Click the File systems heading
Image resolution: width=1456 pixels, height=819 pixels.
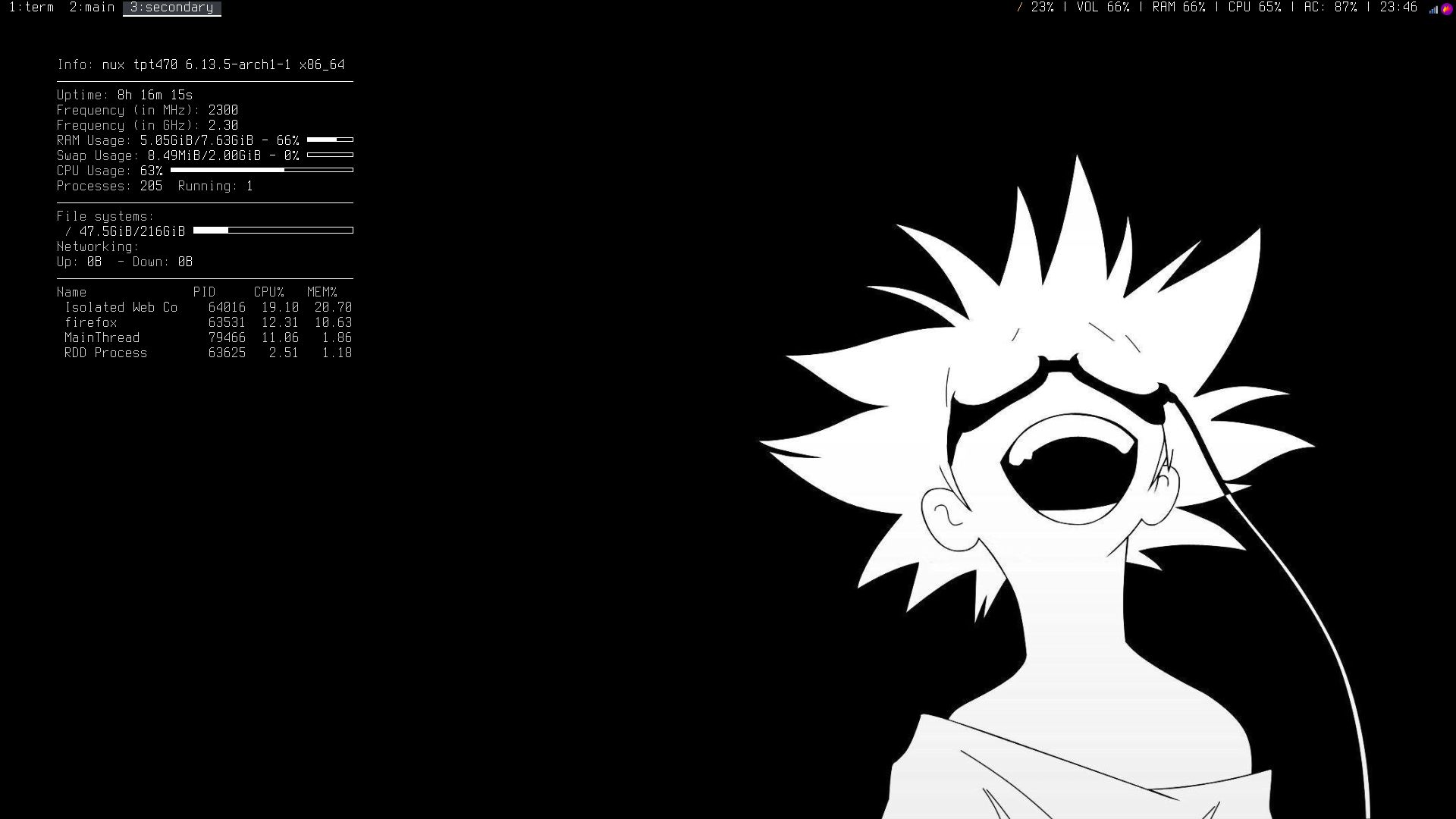coord(106,216)
